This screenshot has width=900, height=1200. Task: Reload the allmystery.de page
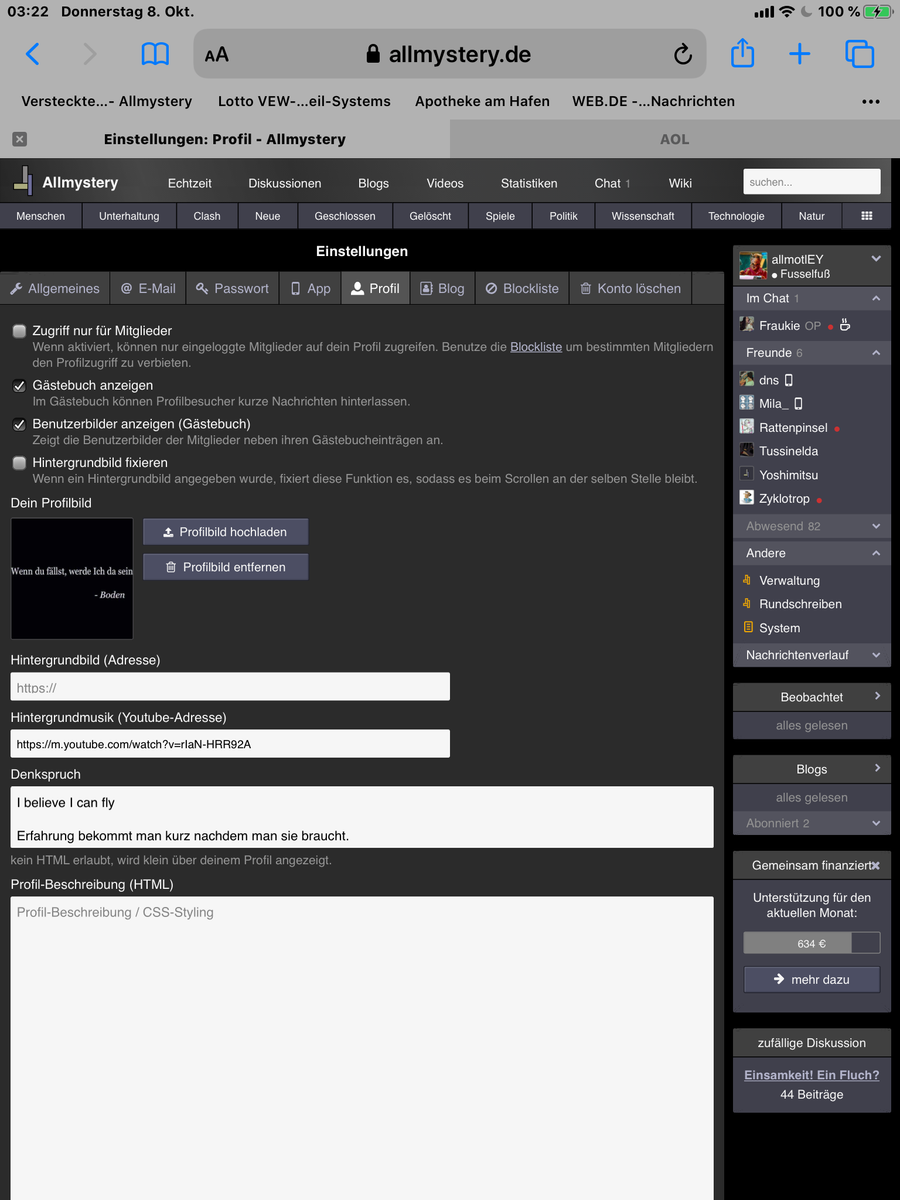coord(683,55)
